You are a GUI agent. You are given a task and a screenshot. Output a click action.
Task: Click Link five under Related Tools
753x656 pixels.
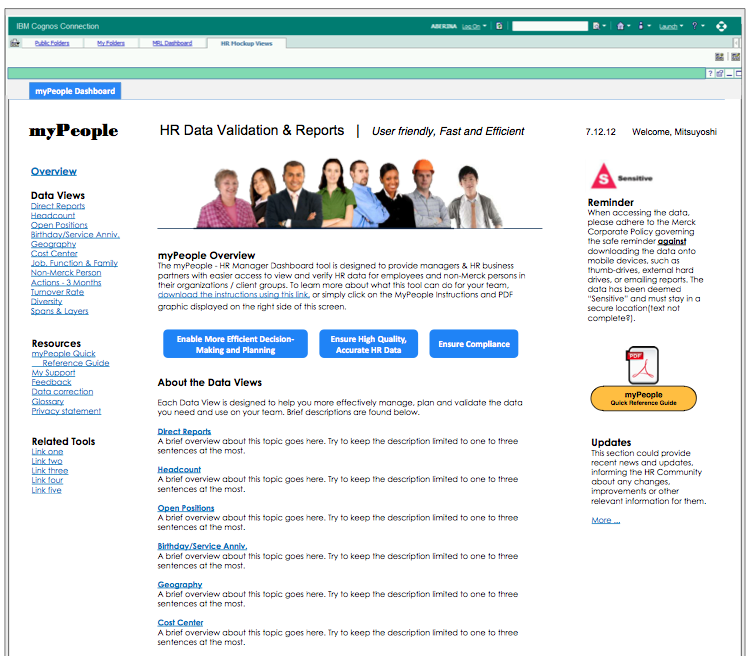(47, 490)
